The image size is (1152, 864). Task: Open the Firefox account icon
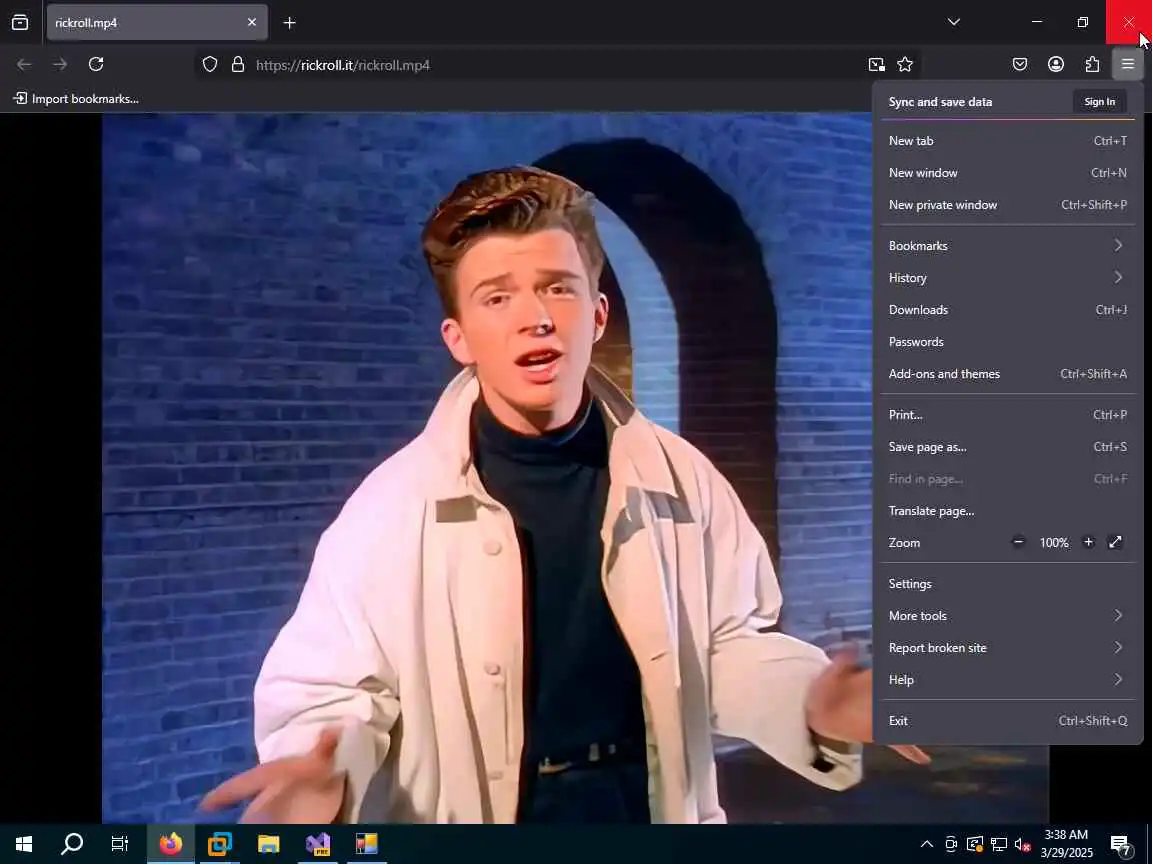1056,65
